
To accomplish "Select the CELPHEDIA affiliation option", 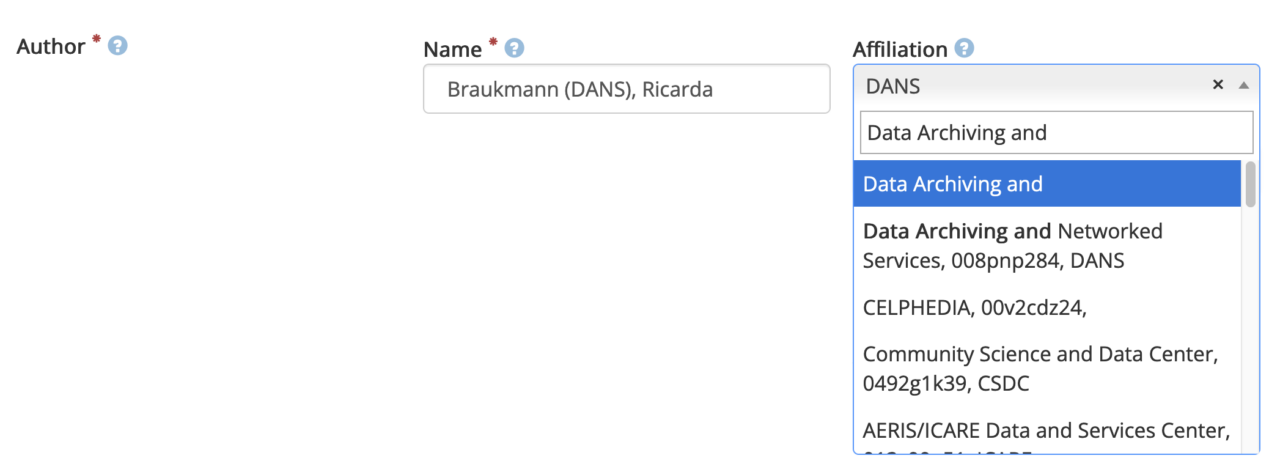I will (x=1046, y=308).
